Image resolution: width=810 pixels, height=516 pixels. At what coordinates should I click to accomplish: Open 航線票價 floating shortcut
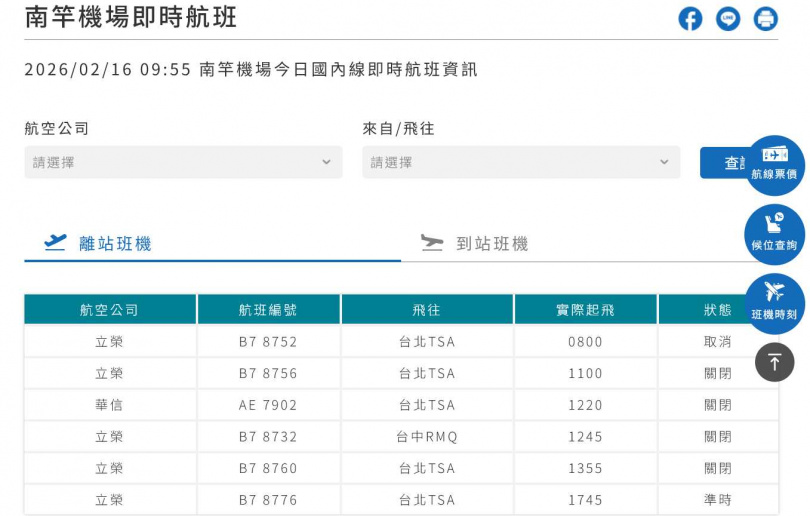tap(774, 165)
